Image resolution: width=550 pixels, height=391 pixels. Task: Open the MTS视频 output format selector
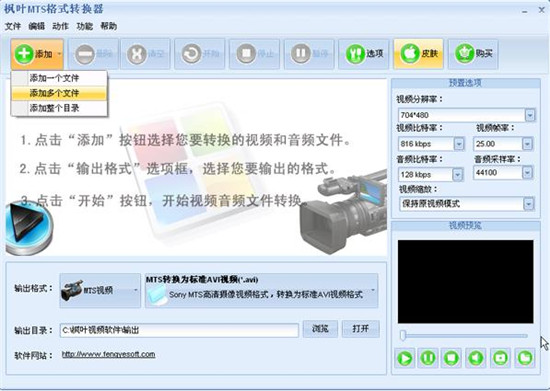pos(100,290)
